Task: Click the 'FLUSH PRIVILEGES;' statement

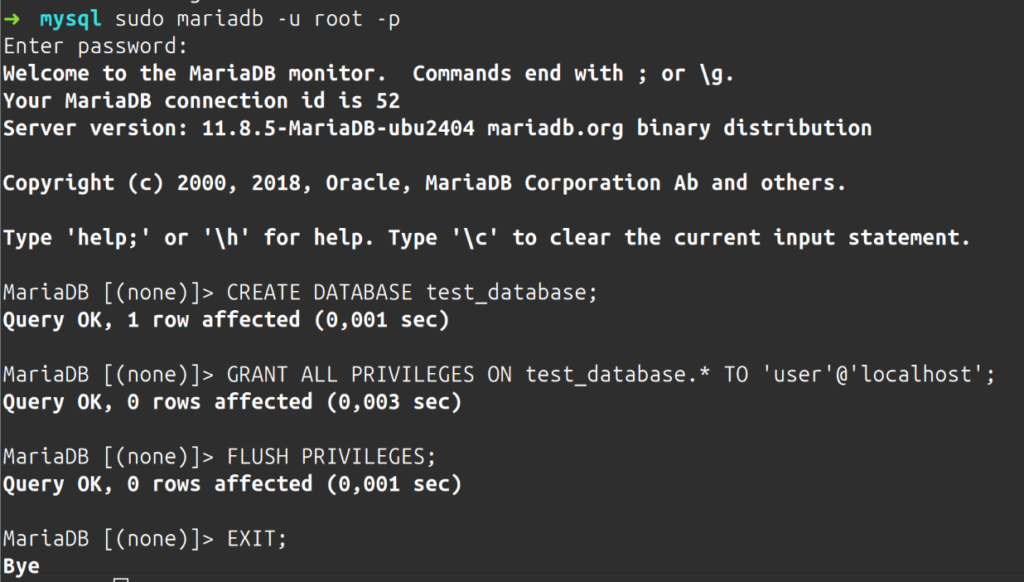Action: (332, 456)
